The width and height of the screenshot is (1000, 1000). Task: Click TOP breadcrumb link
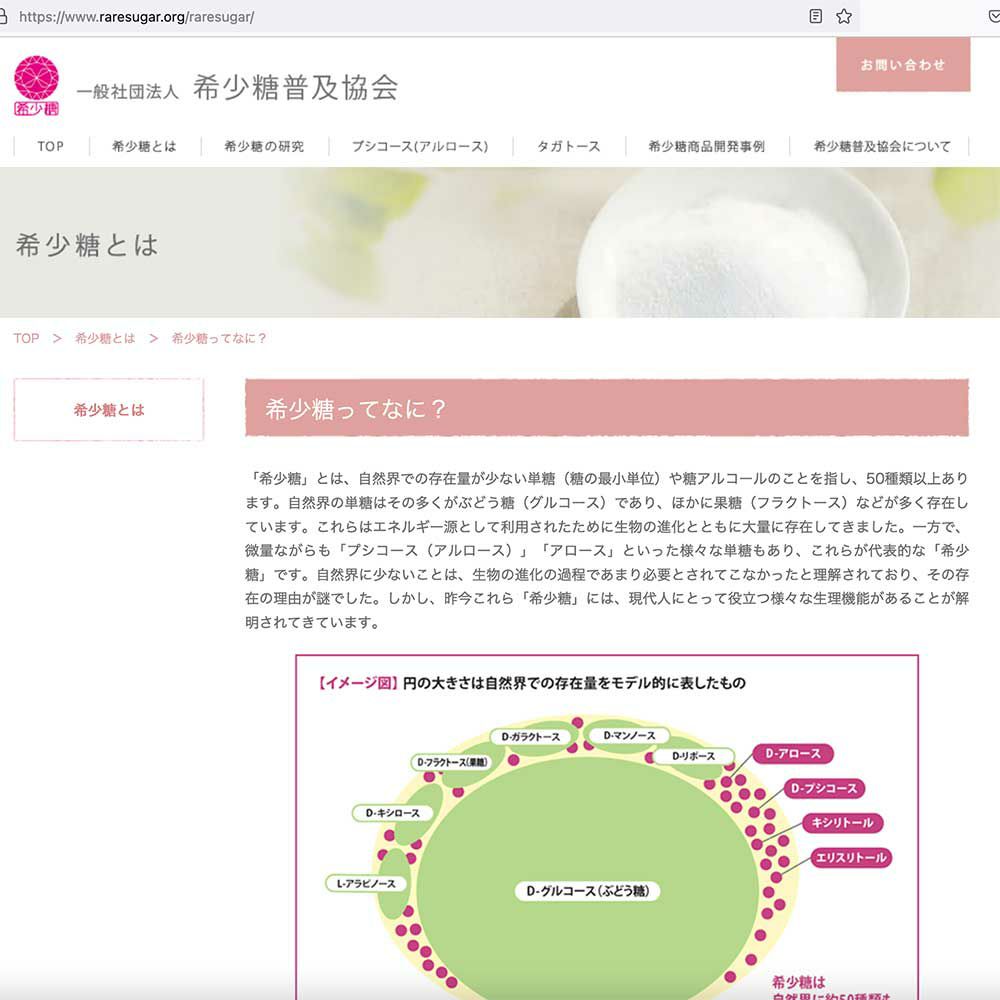coord(26,338)
